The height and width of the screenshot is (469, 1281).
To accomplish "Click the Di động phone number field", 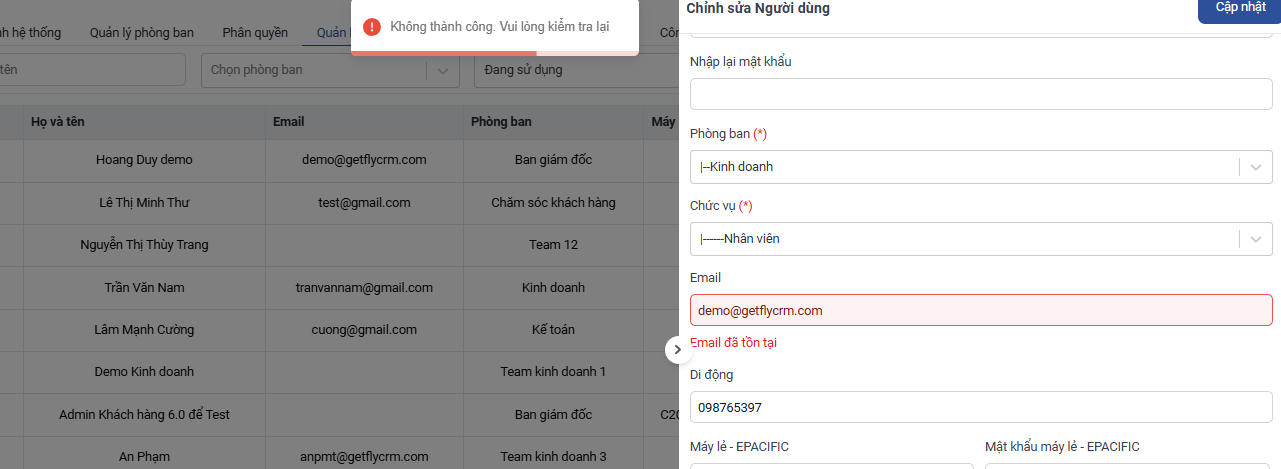I will tap(980, 407).
